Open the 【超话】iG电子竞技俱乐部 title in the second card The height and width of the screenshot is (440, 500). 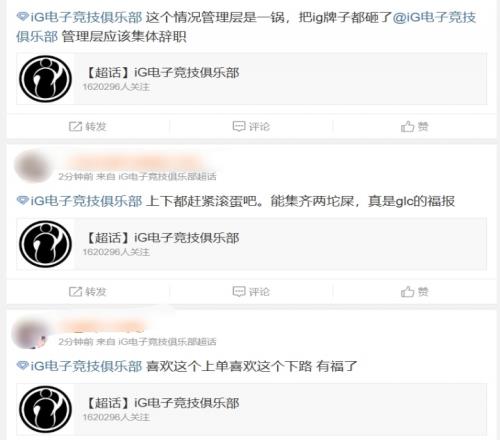[161, 238]
